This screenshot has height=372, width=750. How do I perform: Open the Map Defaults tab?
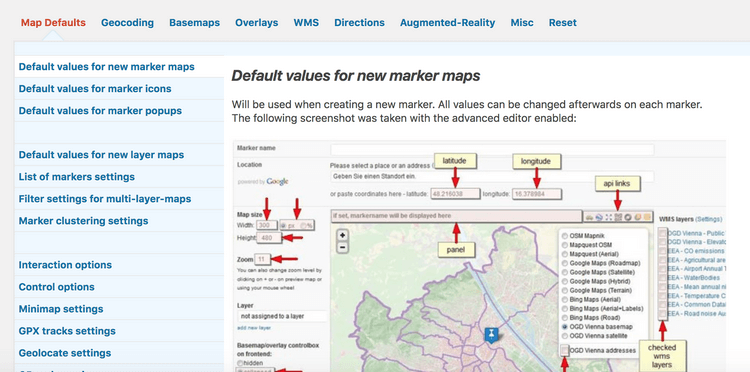[x=54, y=22]
